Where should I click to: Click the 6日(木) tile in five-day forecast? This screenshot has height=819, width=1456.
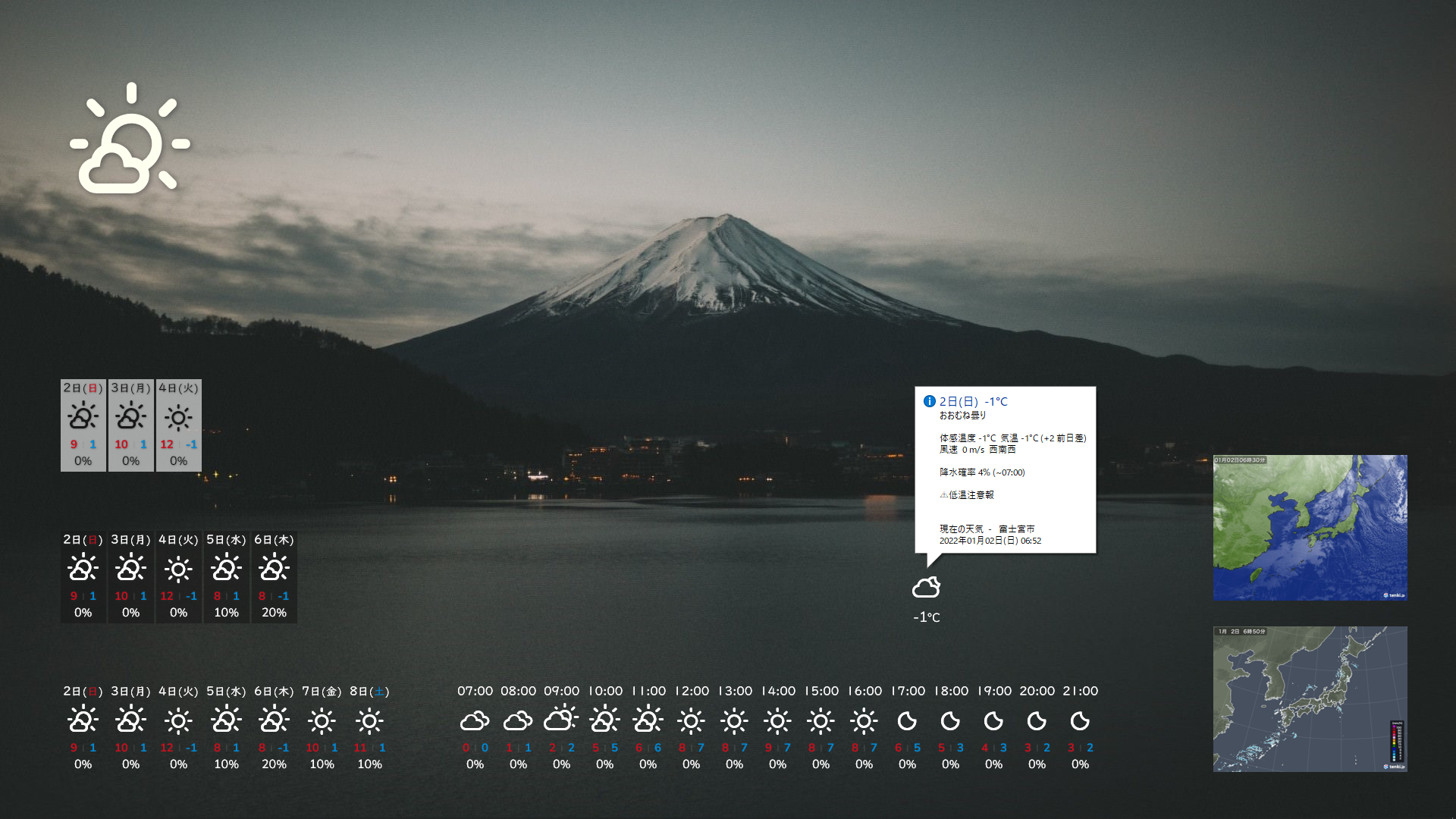pyautogui.click(x=274, y=577)
